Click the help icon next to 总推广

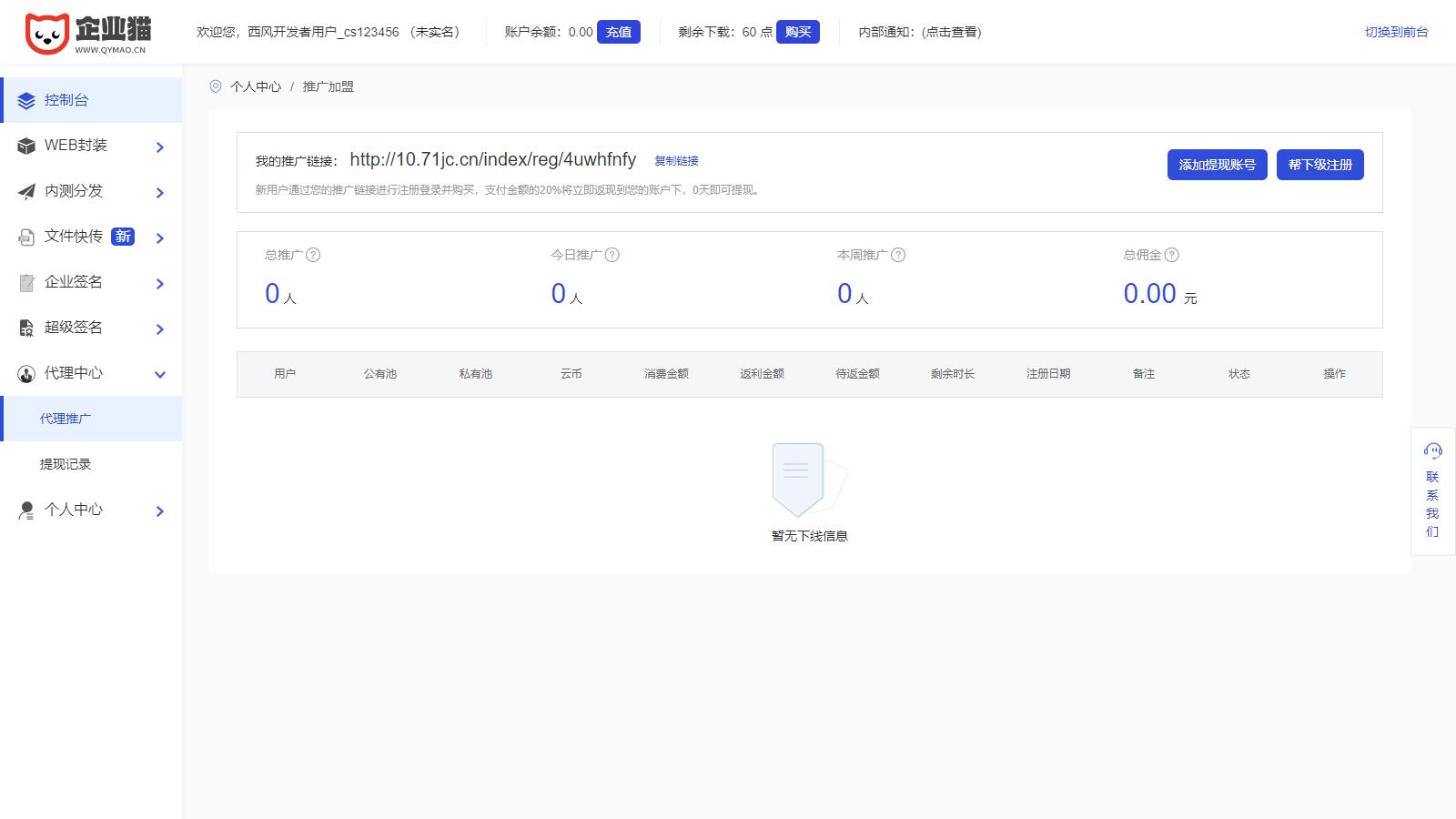(314, 256)
